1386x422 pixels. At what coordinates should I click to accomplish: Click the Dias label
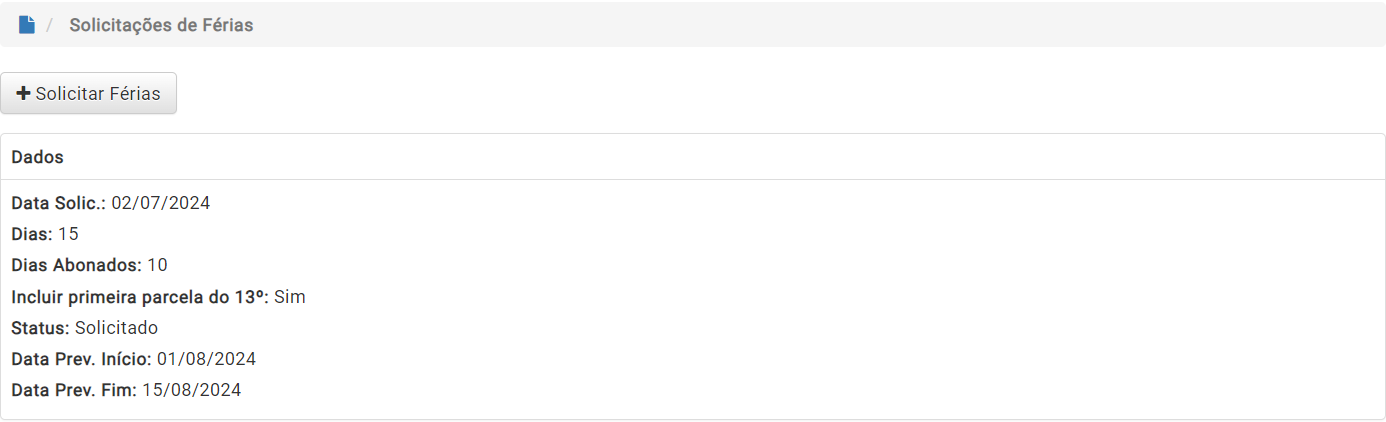pyautogui.click(x=32, y=234)
